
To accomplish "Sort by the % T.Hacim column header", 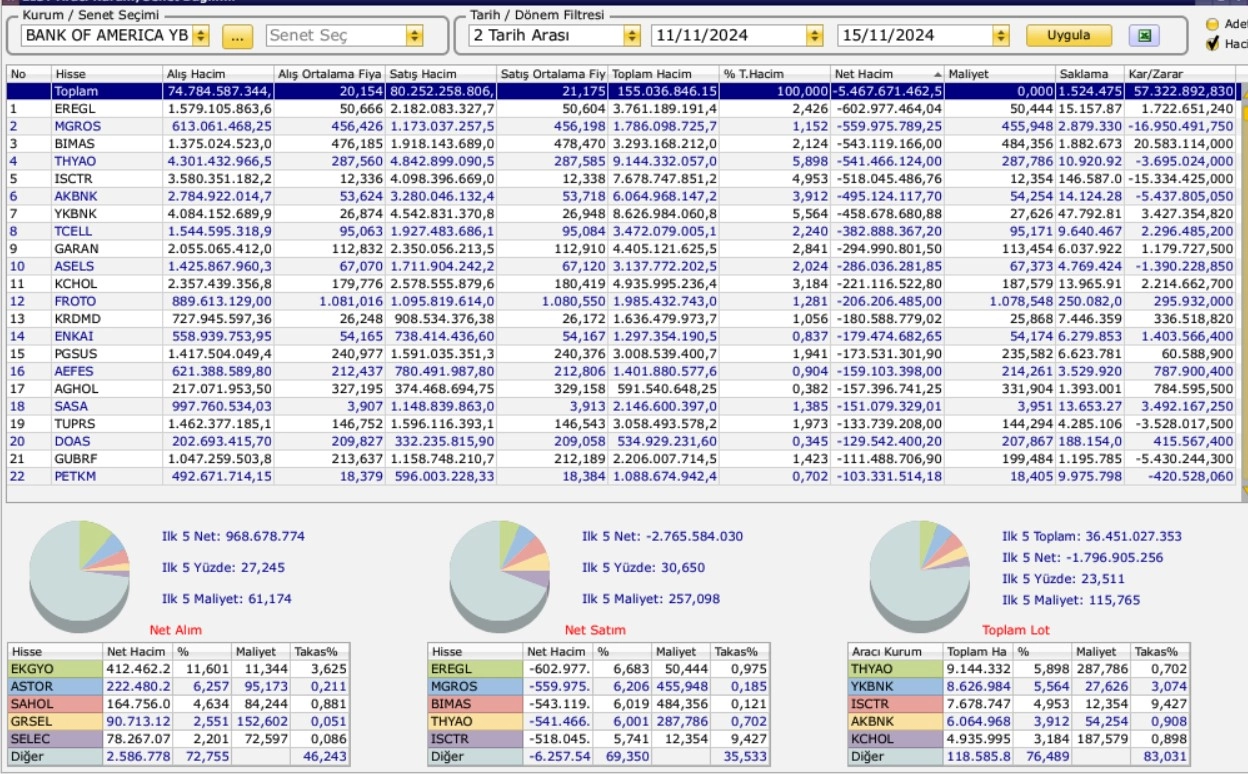I will [775, 74].
